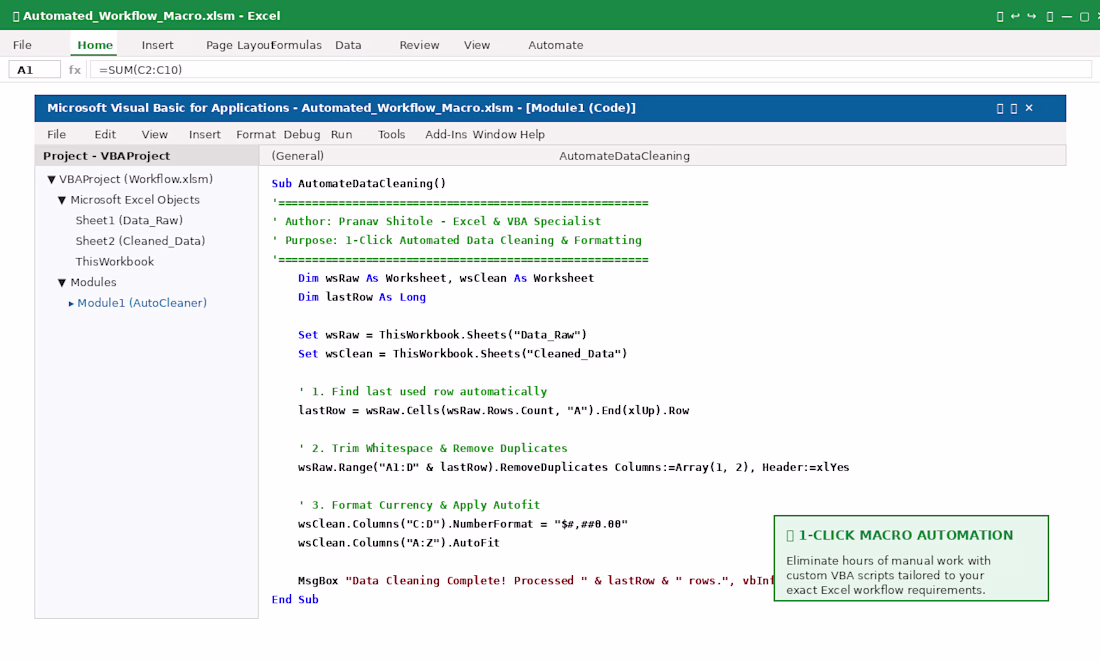Open the Automate ribbon tab
The image size is (1100, 661).
pos(556,45)
